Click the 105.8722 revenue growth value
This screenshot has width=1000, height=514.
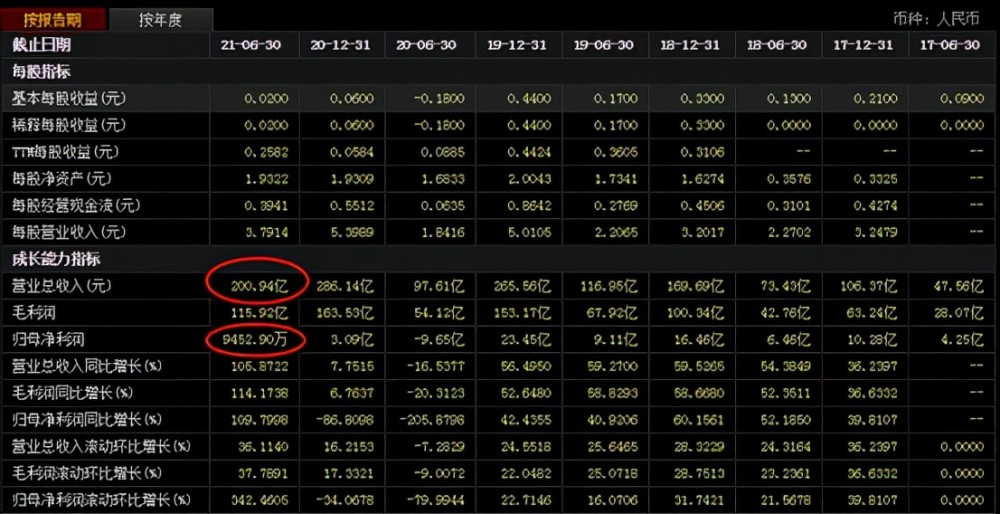[x=261, y=367]
